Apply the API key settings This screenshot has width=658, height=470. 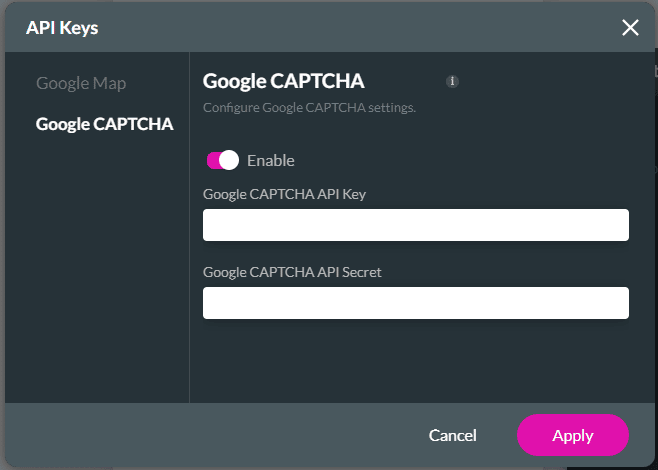point(572,435)
